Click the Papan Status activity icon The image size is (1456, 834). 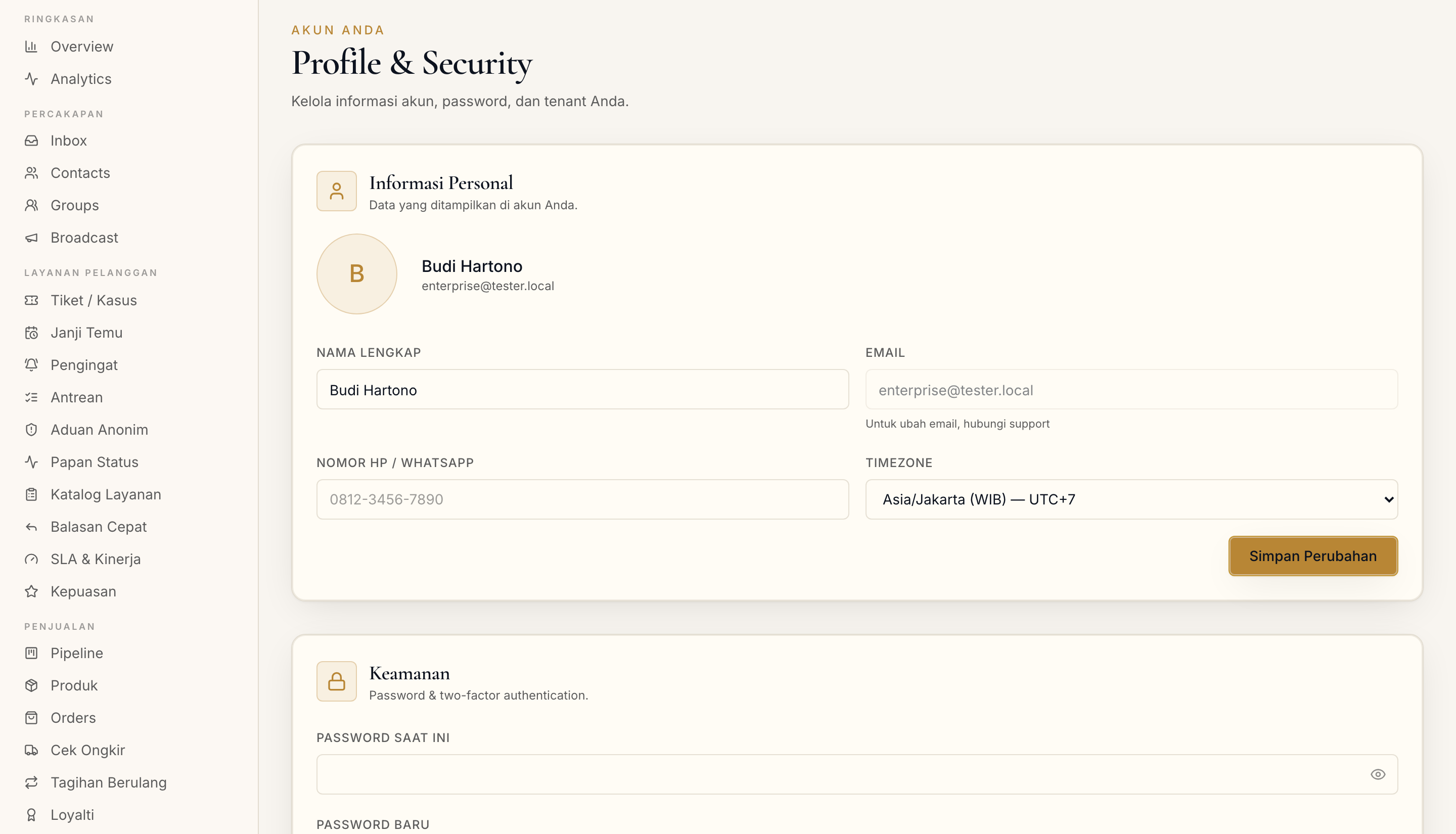(x=31, y=462)
